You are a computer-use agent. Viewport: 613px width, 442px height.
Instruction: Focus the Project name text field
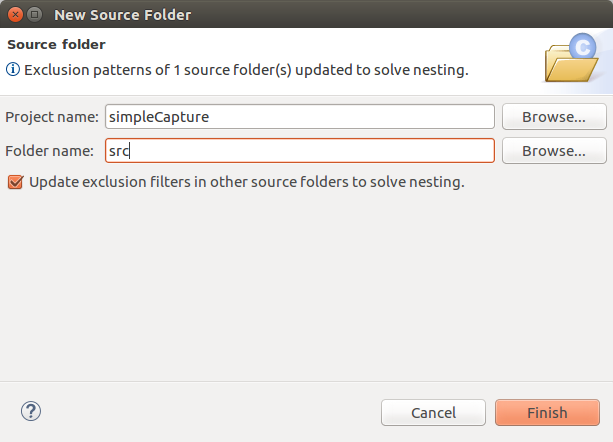[x=300, y=116]
